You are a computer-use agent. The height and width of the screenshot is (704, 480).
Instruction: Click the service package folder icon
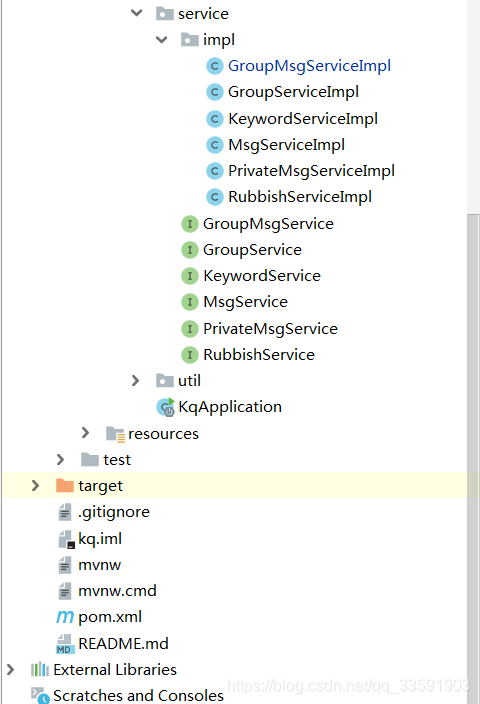click(164, 13)
